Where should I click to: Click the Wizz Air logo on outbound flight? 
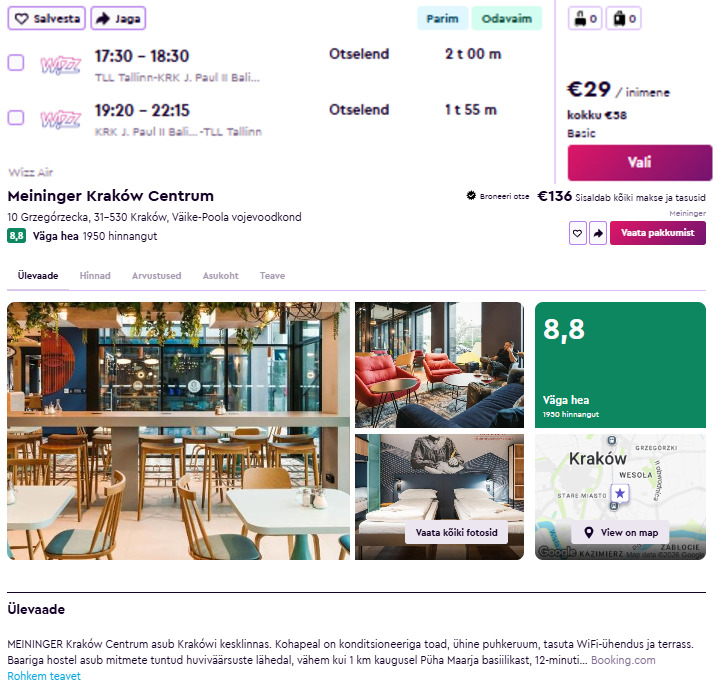(x=60, y=64)
